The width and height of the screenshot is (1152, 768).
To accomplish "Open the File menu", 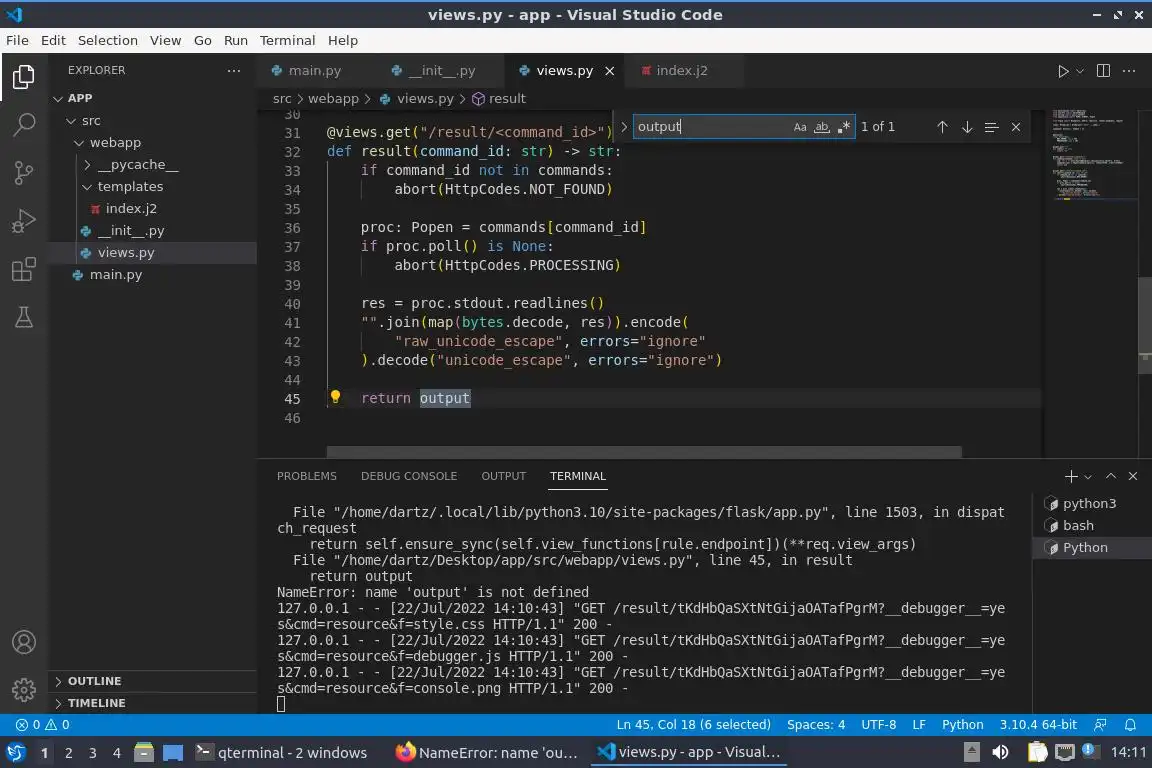I will pos(17,40).
